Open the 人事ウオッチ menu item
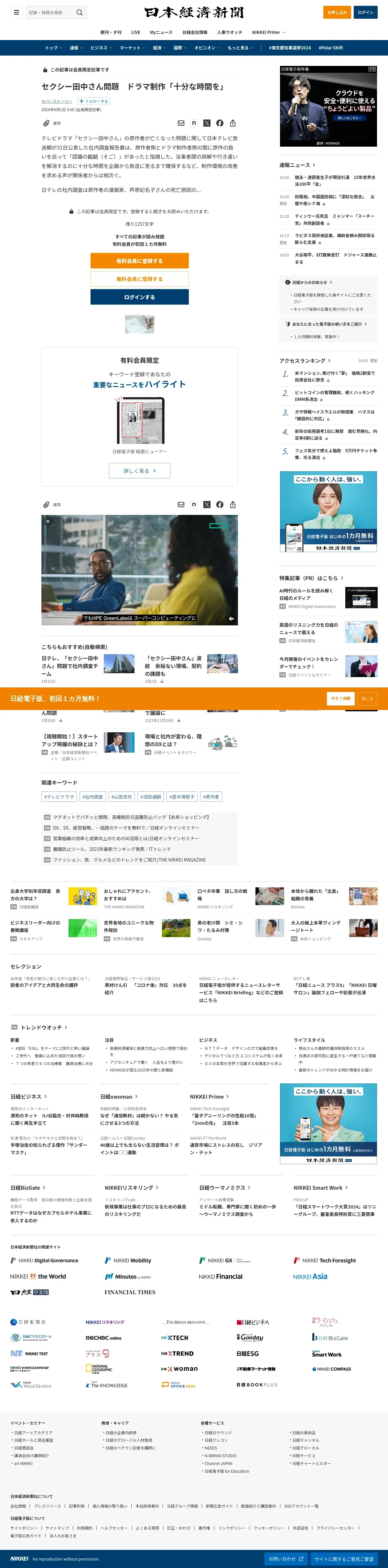The image size is (388, 1568). [x=230, y=32]
